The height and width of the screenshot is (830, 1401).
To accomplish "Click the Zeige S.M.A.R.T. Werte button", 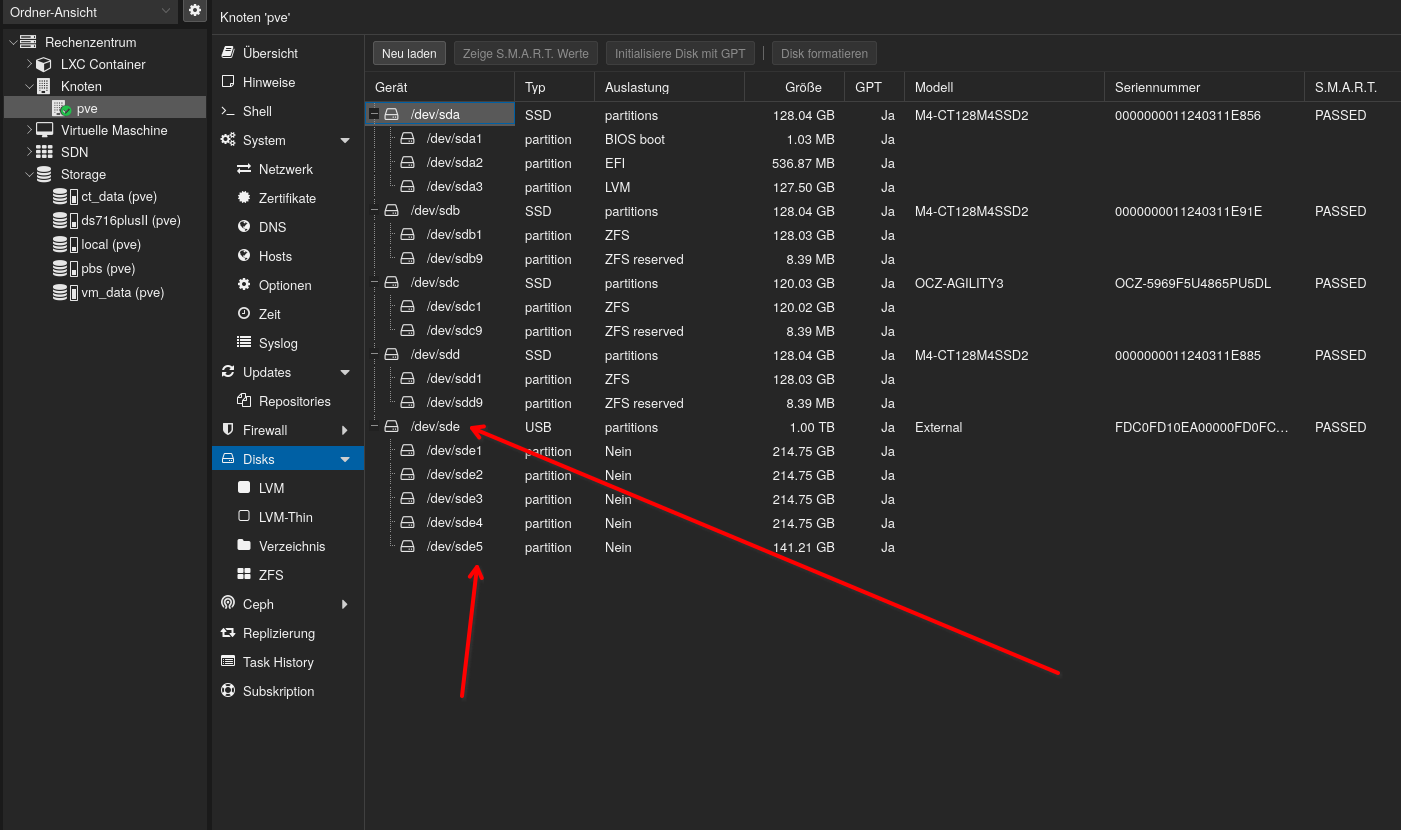I will tap(526, 53).
